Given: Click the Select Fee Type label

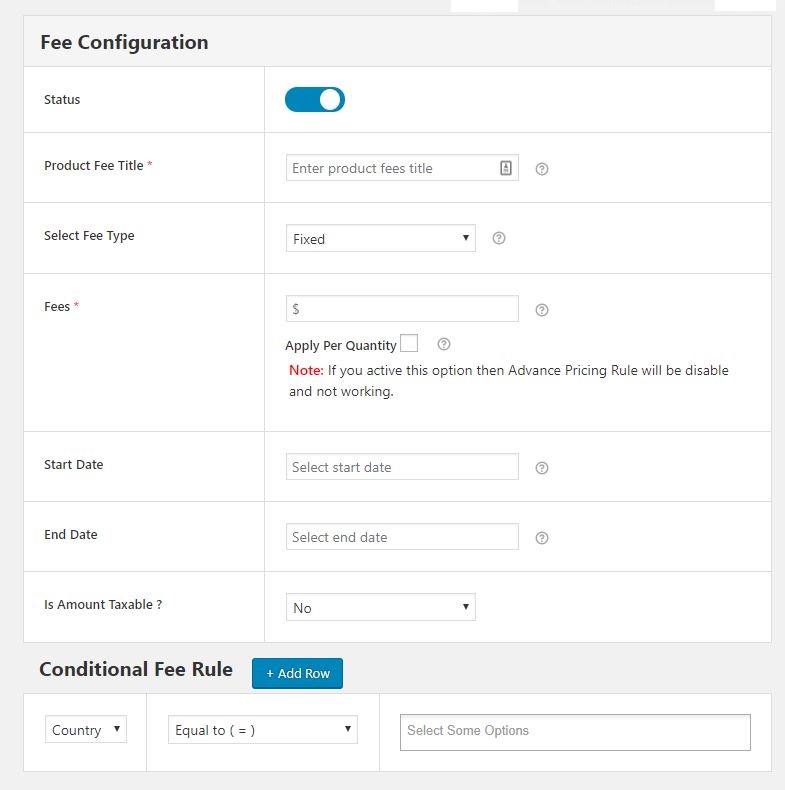Looking at the screenshot, I should (x=89, y=236).
